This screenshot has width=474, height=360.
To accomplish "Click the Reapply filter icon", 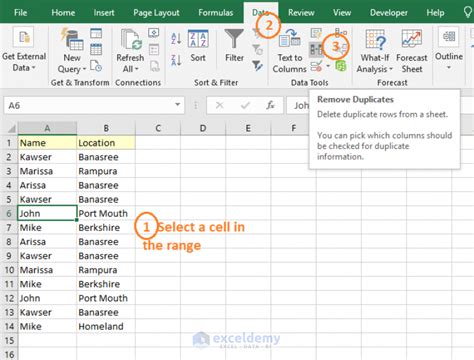I will click(257, 50).
